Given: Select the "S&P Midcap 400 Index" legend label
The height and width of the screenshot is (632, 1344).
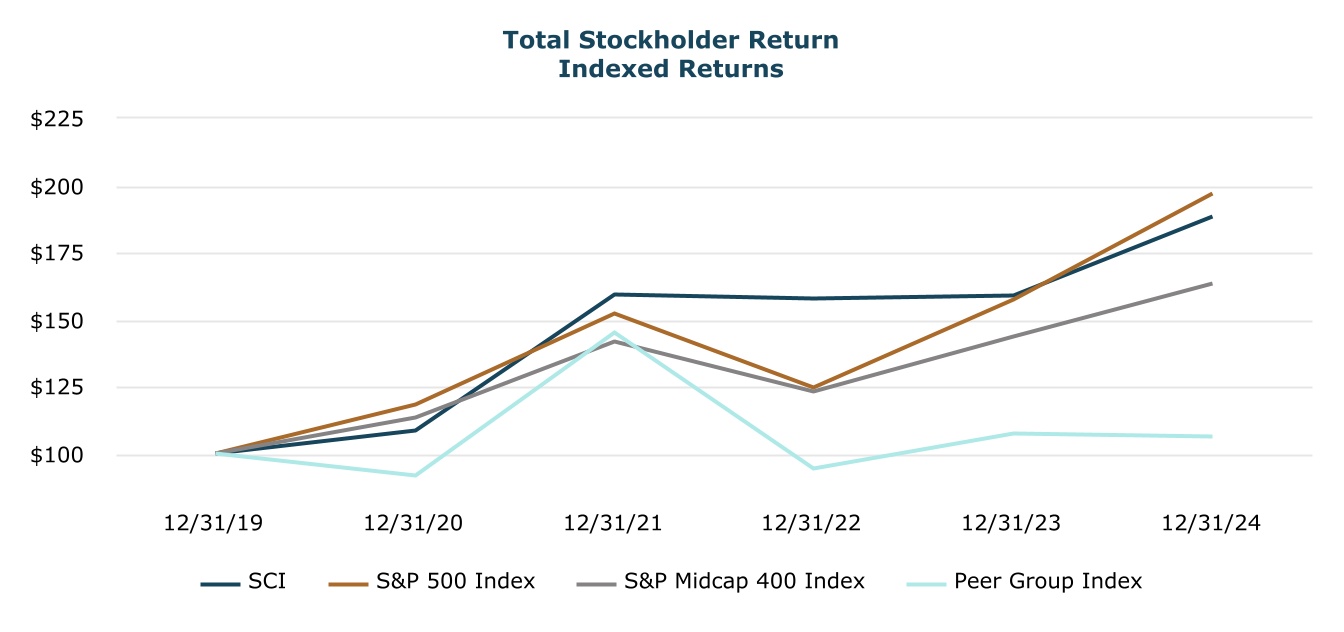Looking at the screenshot, I should coord(745,581).
